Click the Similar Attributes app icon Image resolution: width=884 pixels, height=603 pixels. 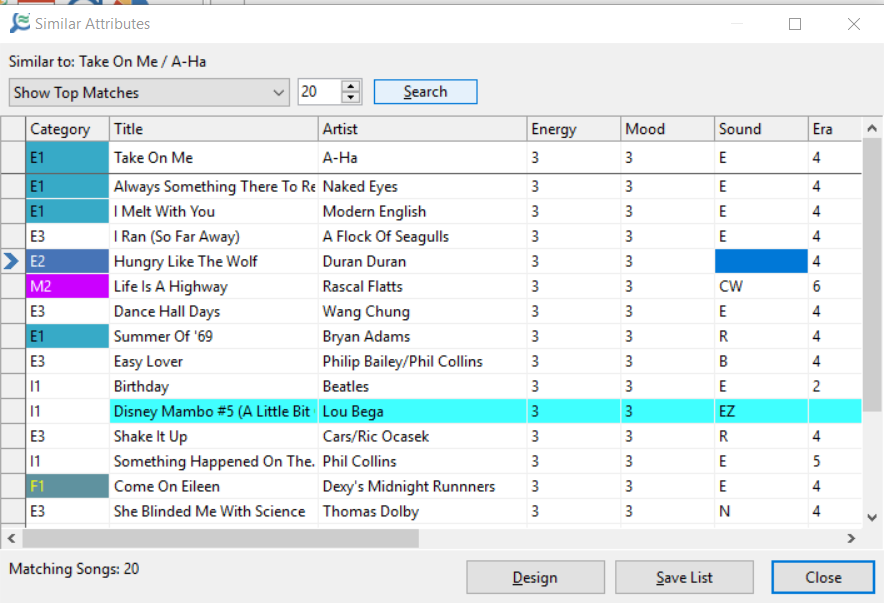[20, 23]
